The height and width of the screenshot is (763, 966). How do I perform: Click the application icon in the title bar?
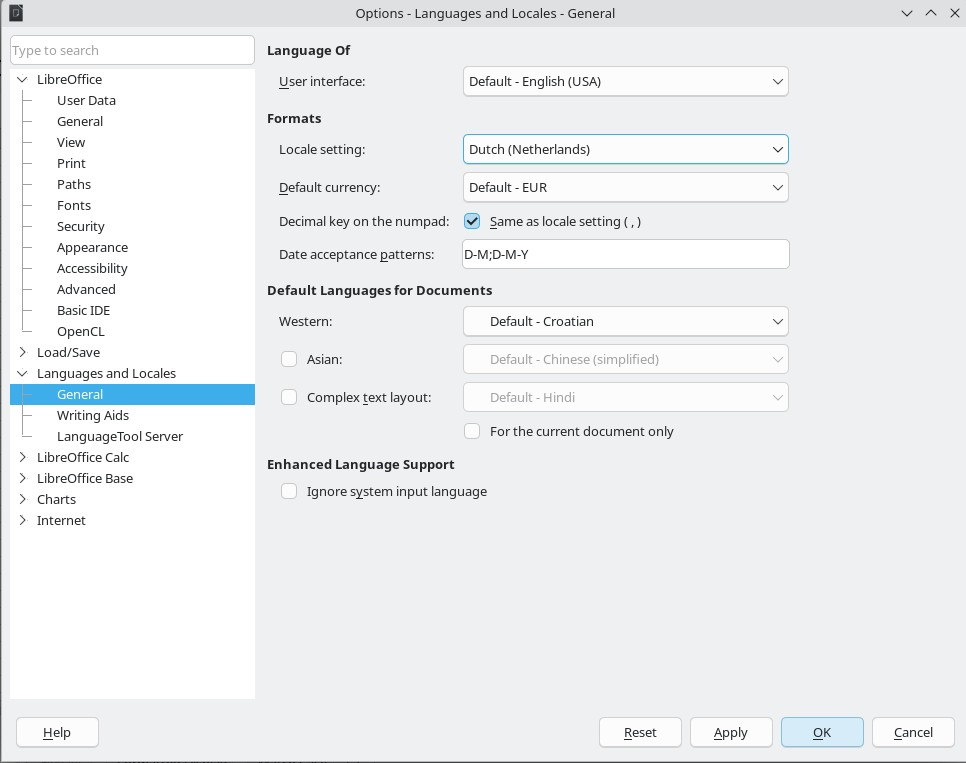(x=16, y=13)
